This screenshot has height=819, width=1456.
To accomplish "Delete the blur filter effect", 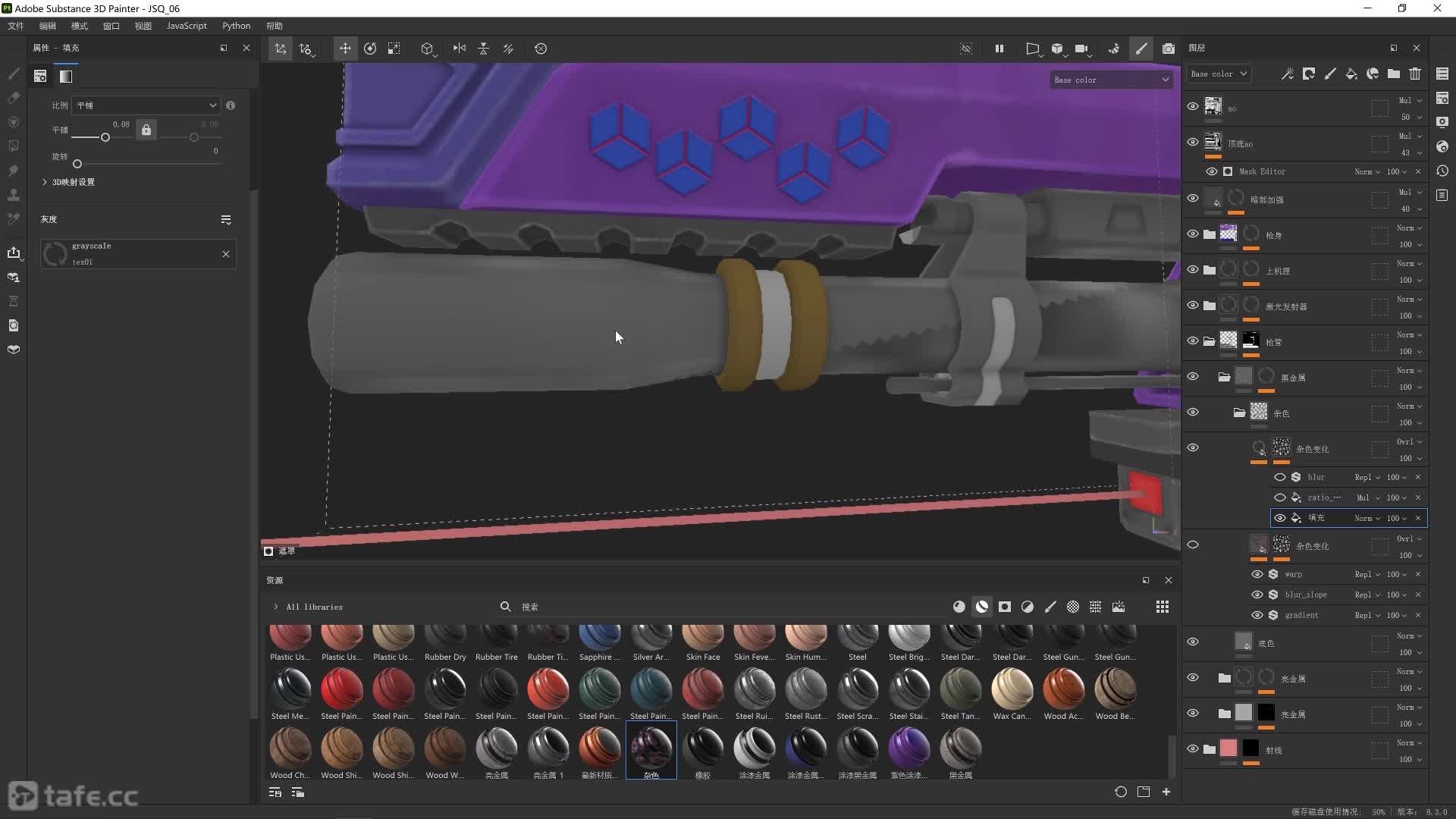I will tap(1418, 477).
